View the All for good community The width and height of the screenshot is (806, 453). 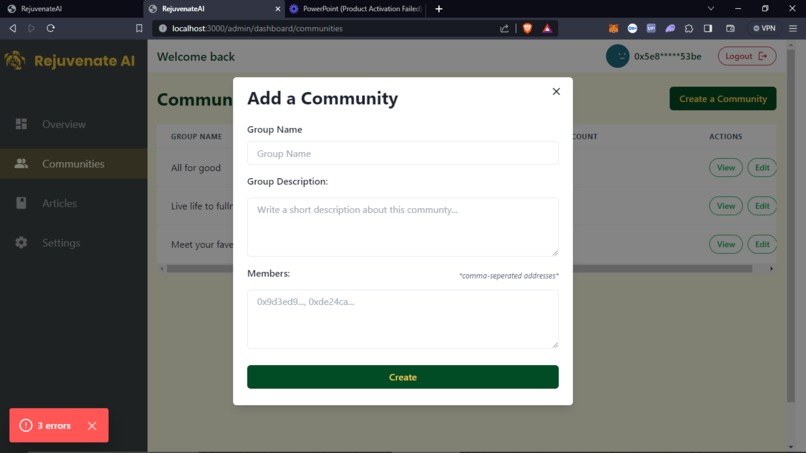tap(726, 168)
